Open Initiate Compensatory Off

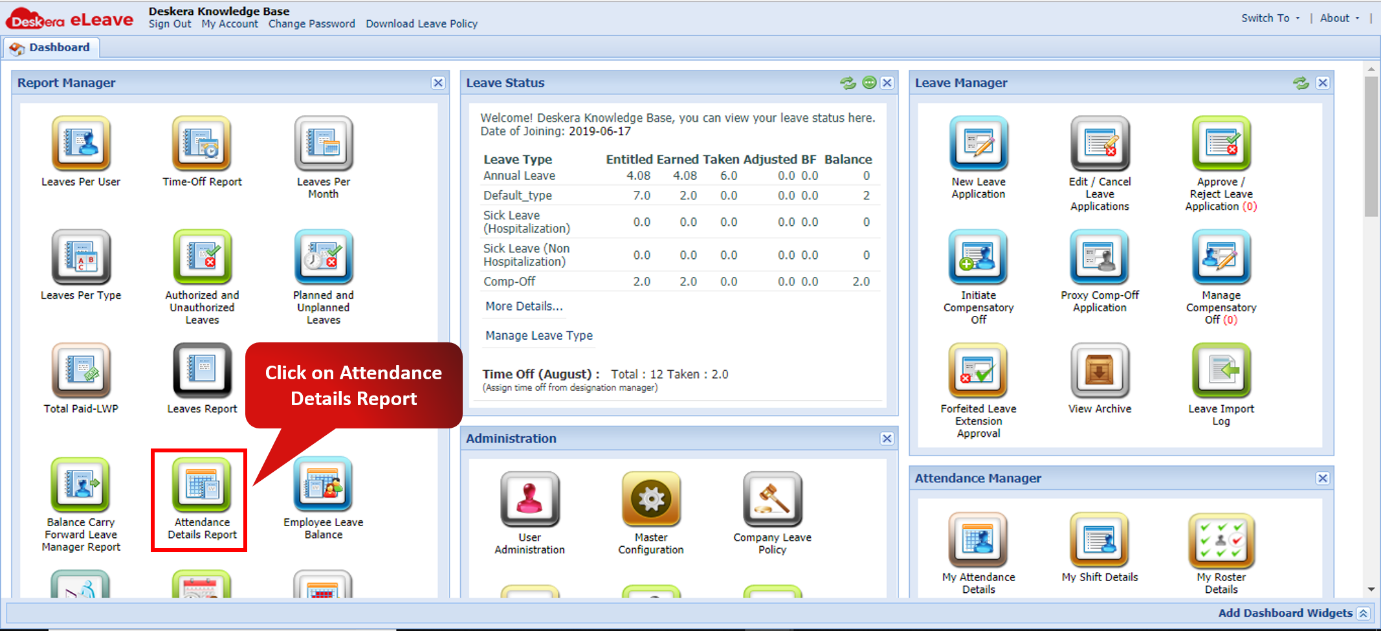point(979,258)
